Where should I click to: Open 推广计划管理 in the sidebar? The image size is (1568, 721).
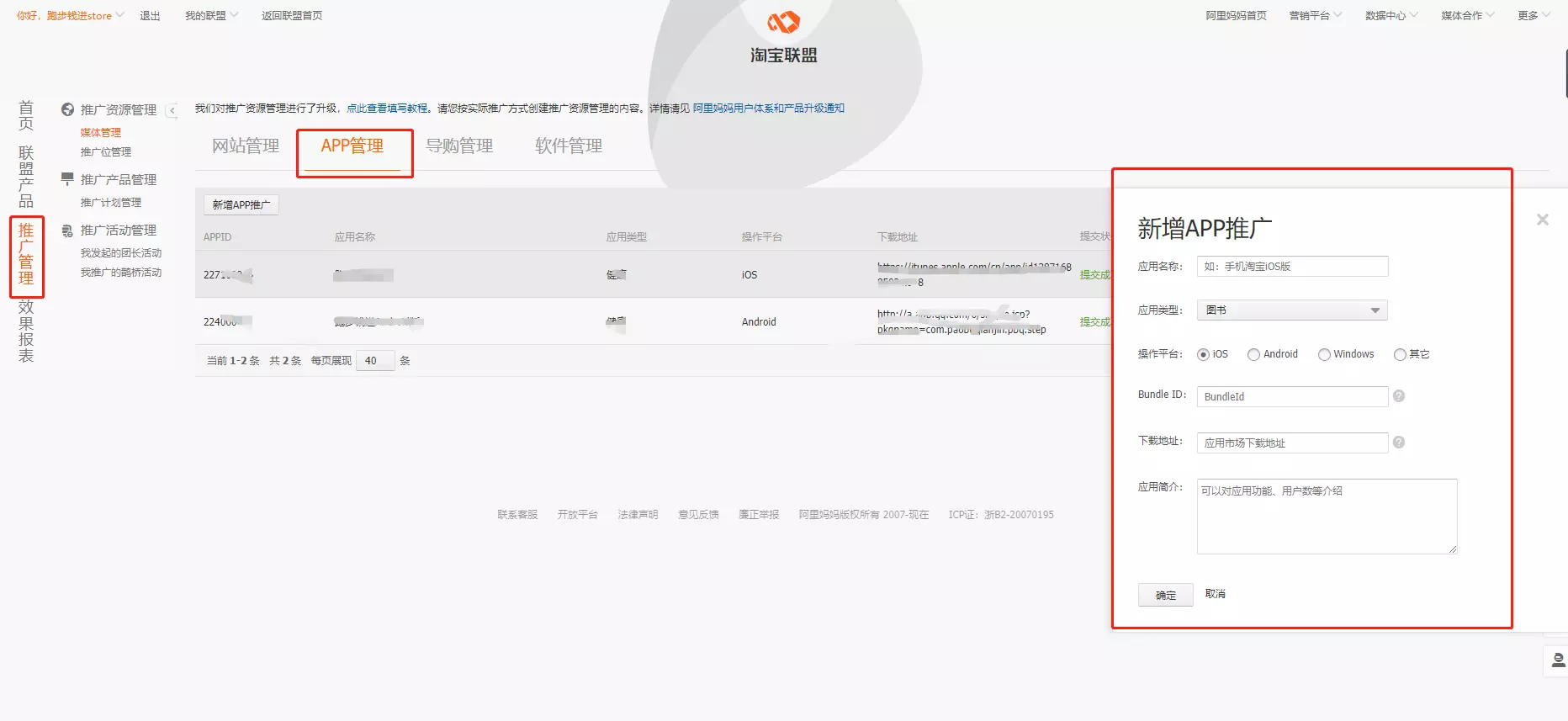tap(110, 202)
